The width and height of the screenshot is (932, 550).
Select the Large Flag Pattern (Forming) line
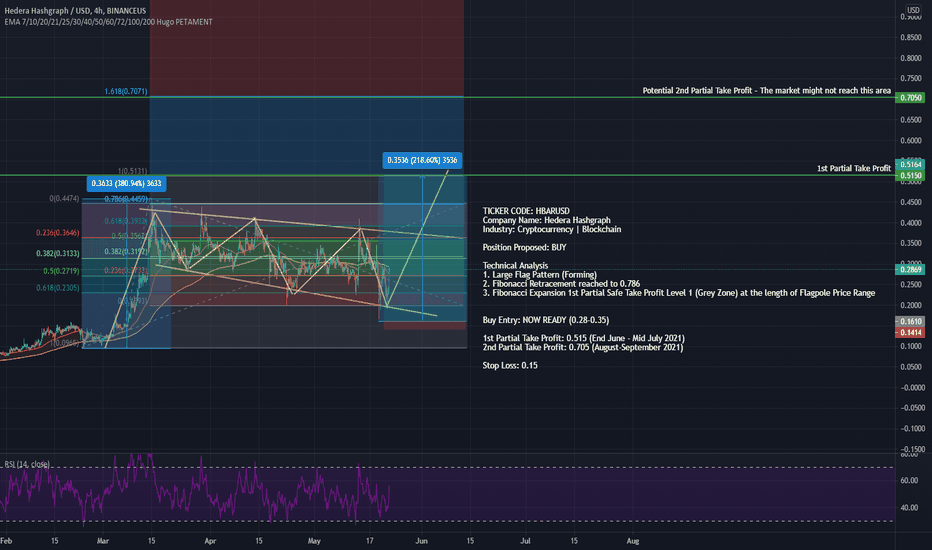pos(539,275)
